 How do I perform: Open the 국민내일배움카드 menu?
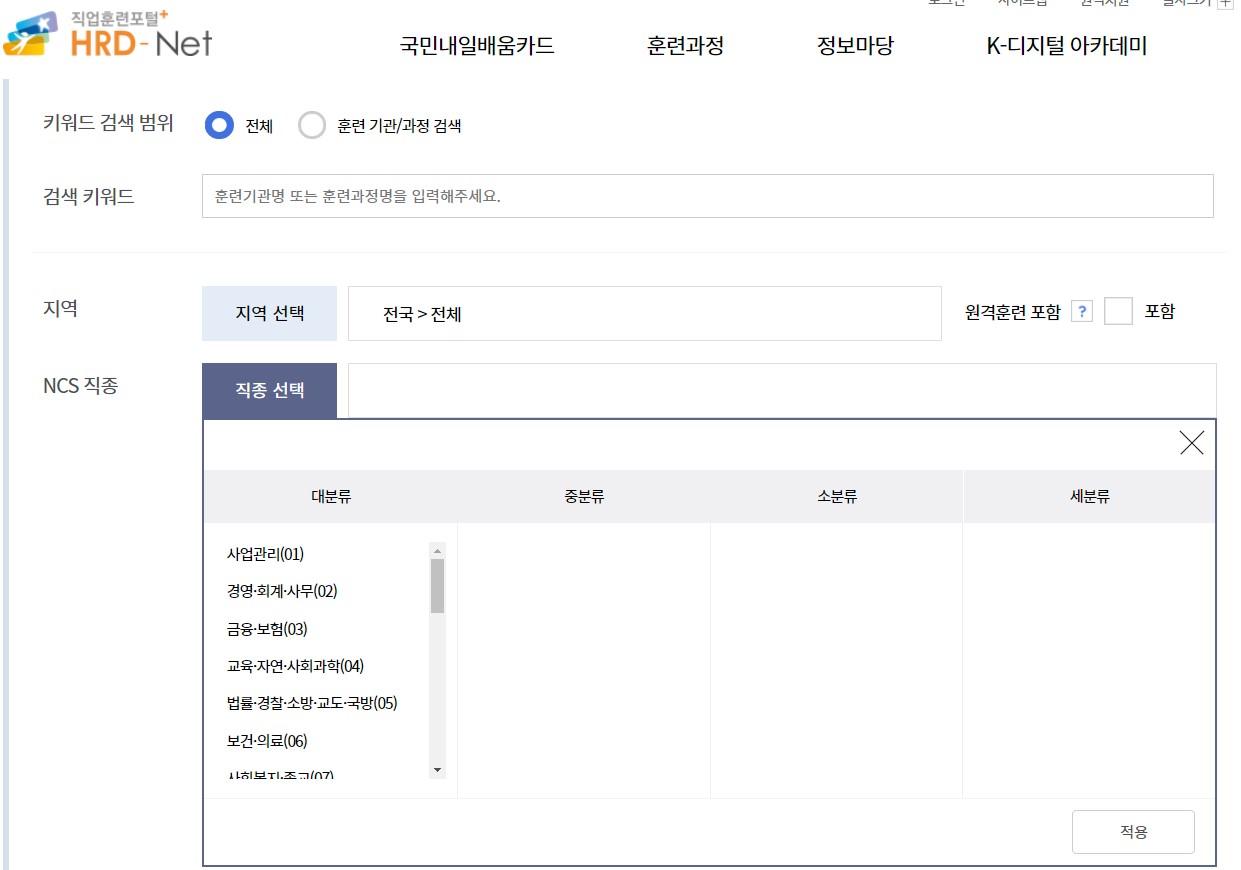click(x=477, y=46)
